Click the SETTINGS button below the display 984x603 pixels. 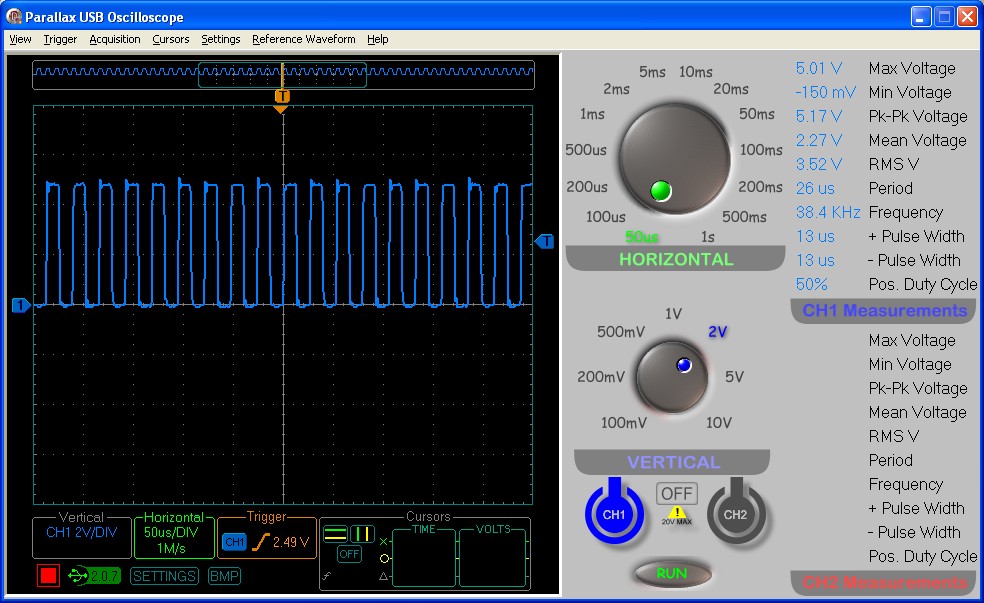click(x=164, y=576)
